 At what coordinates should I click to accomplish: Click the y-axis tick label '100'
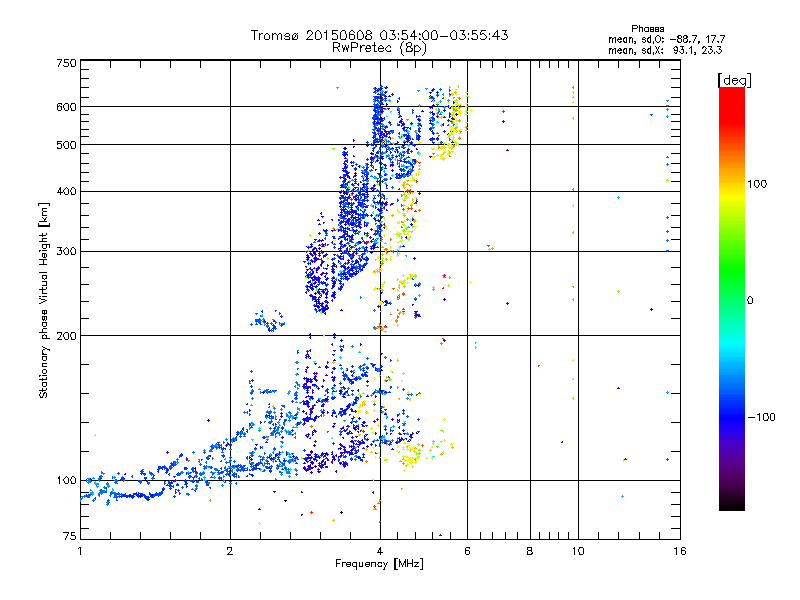pyautogui.click(x=66, y=480)
